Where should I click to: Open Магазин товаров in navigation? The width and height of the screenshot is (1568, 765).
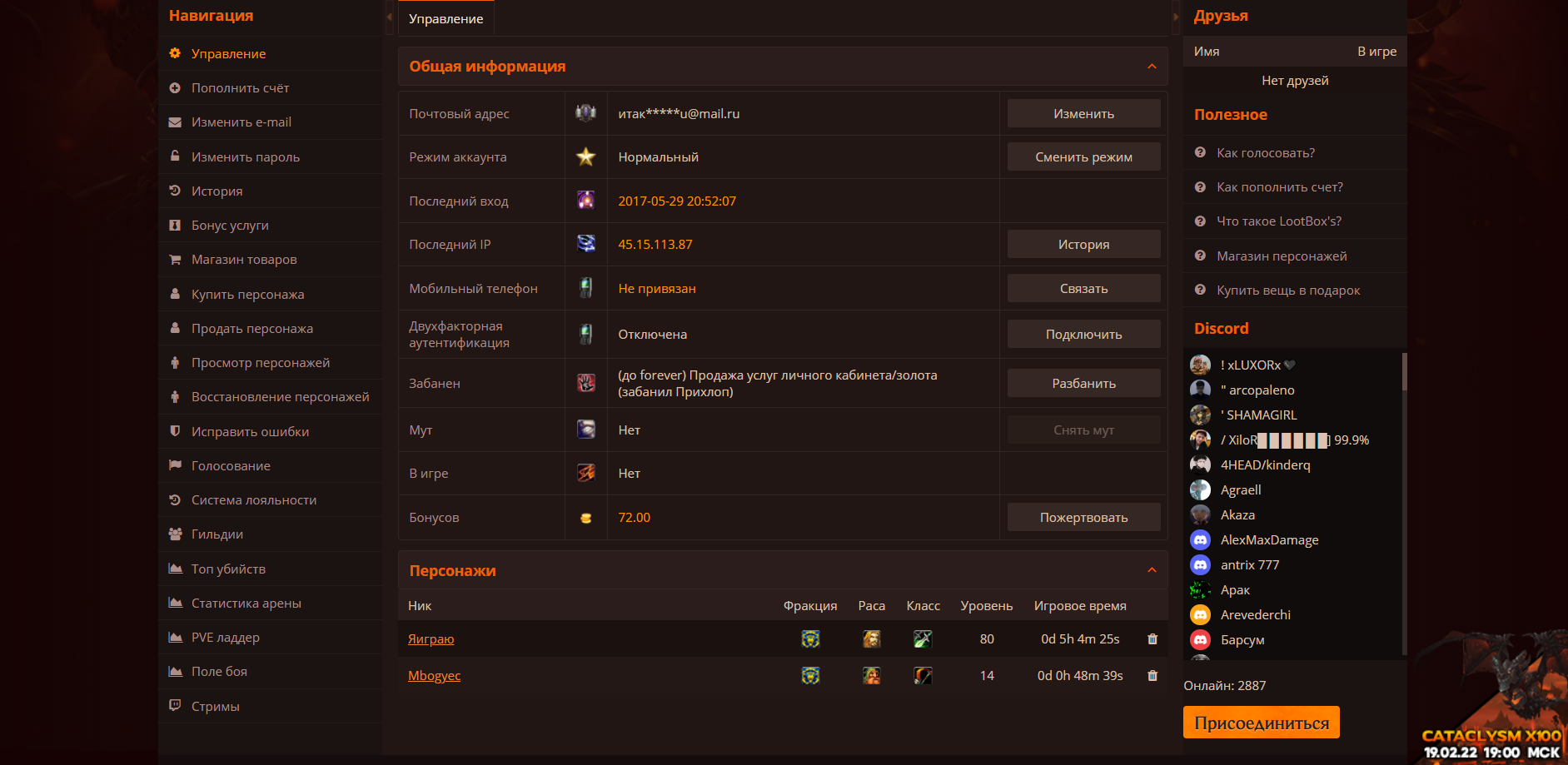point(244,260)
